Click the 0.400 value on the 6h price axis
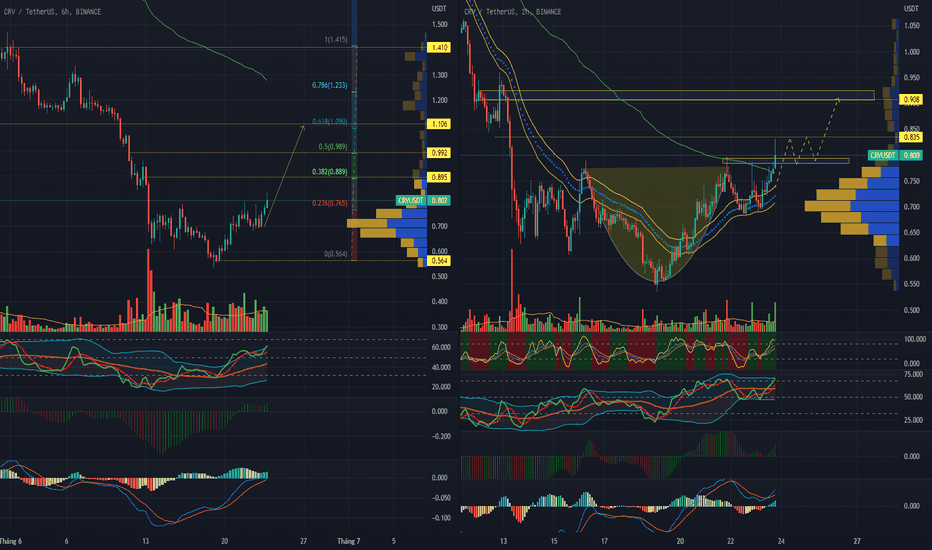The image size is (932, 550). click(440, 301)
